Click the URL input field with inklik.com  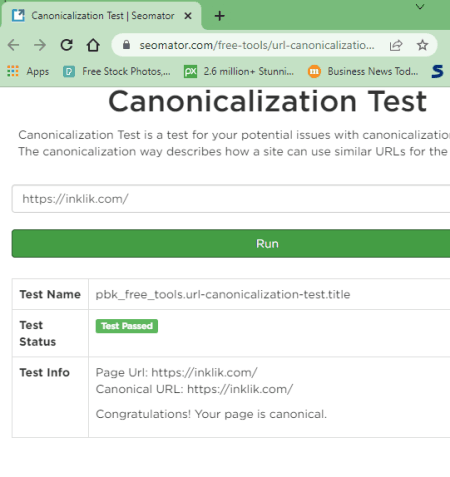click(231, 199)
